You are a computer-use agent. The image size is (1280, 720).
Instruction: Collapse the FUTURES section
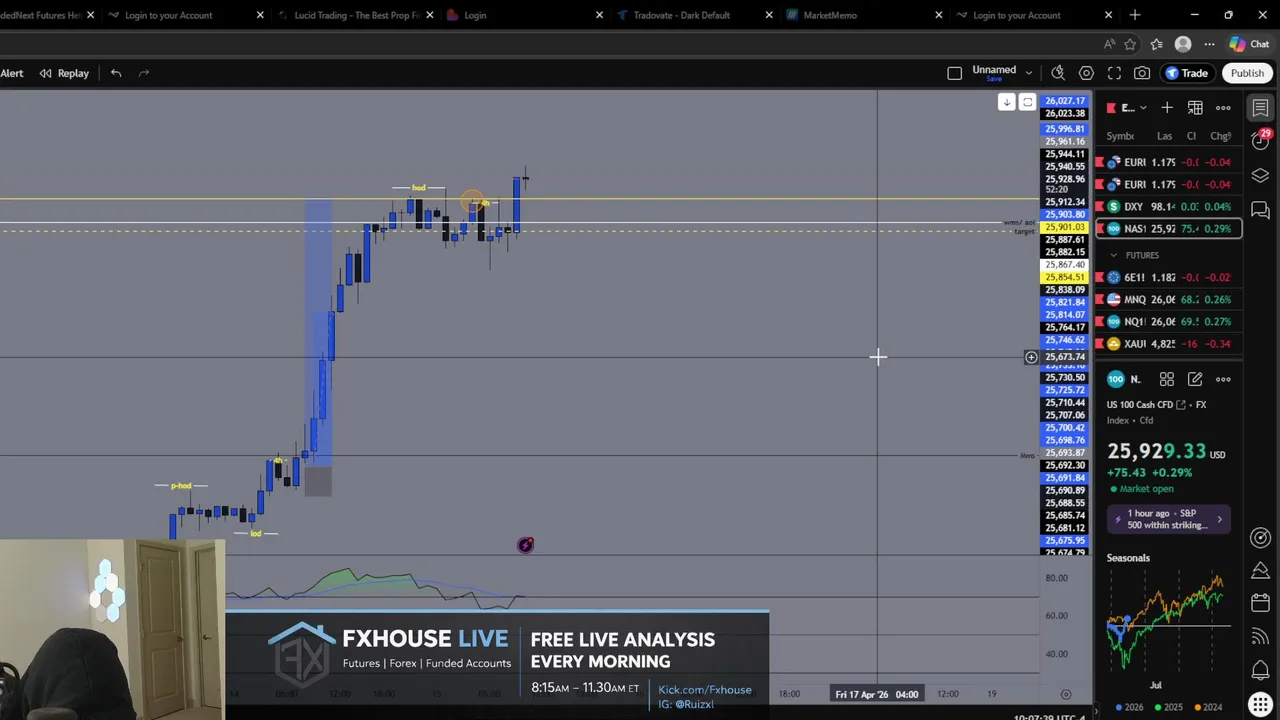(1113, 255)
